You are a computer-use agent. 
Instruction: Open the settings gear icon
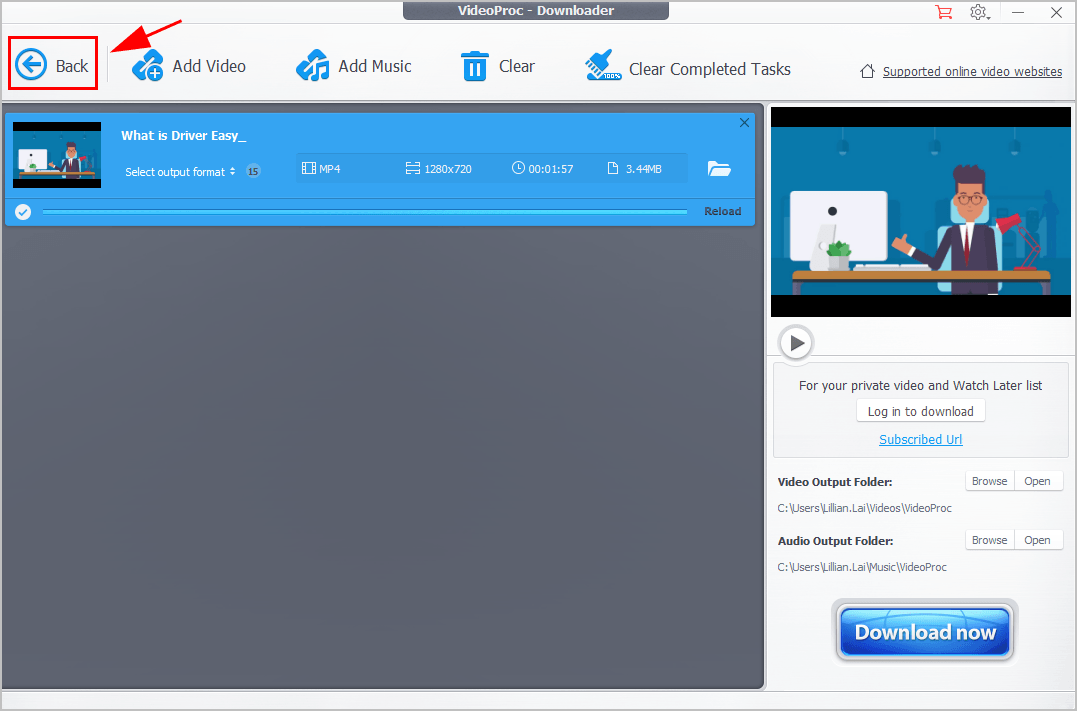(x=978, y=12)
